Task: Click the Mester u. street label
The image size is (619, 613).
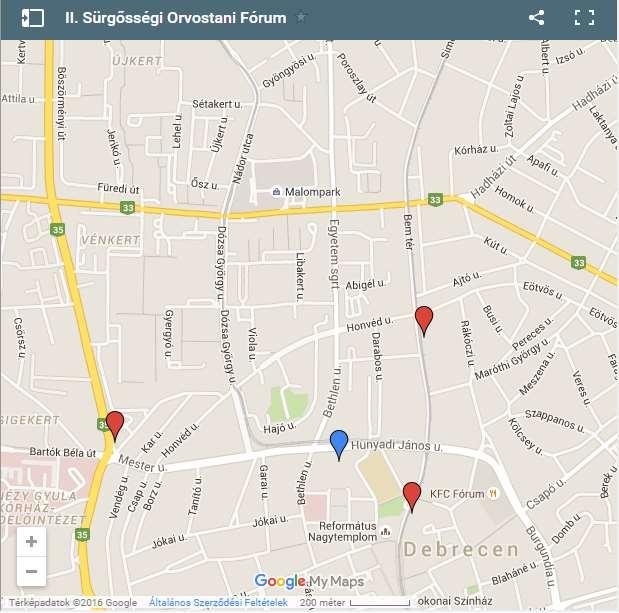Action: pos(143,463)
